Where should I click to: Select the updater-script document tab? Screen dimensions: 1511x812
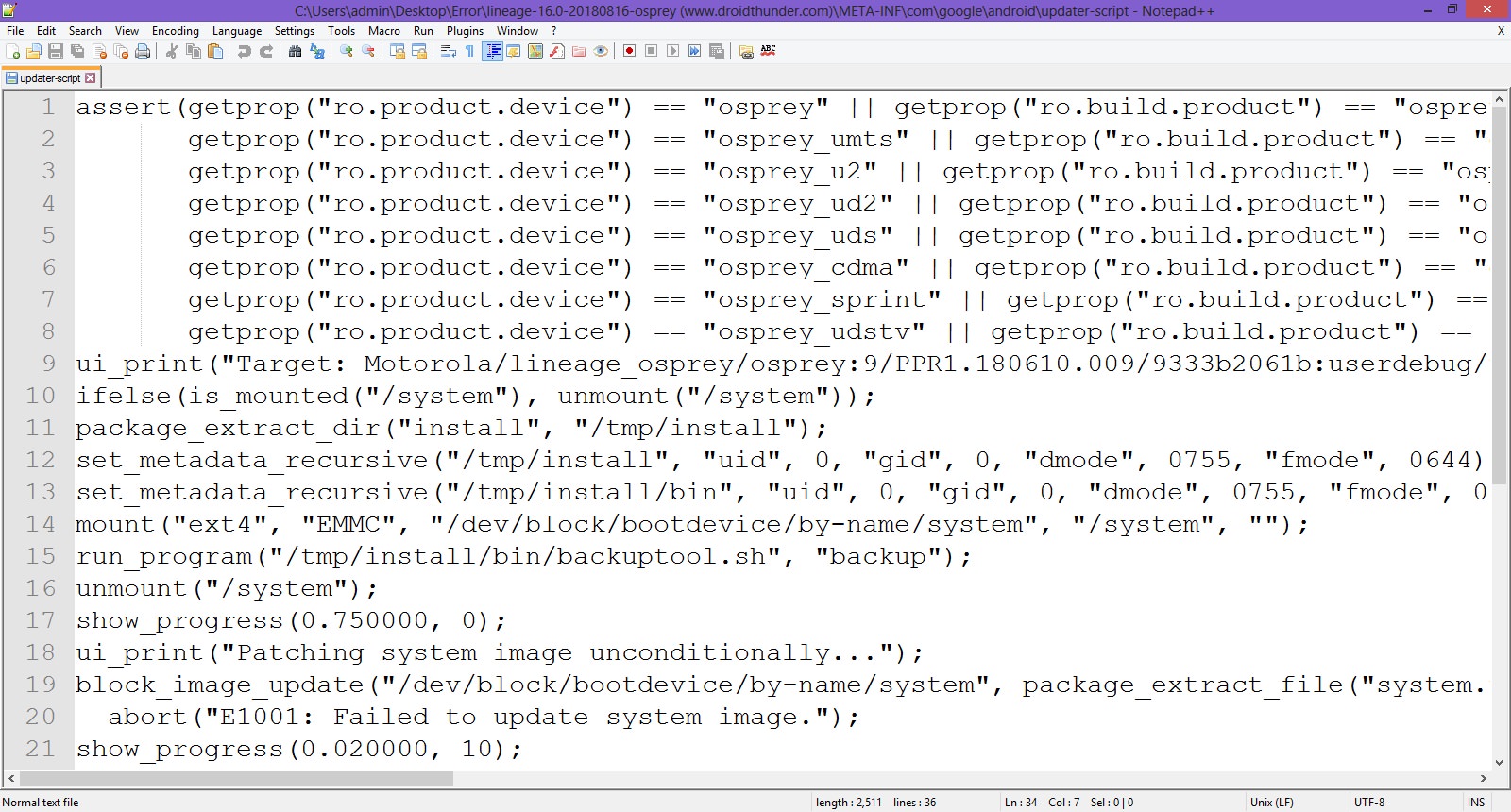(49, 78)
